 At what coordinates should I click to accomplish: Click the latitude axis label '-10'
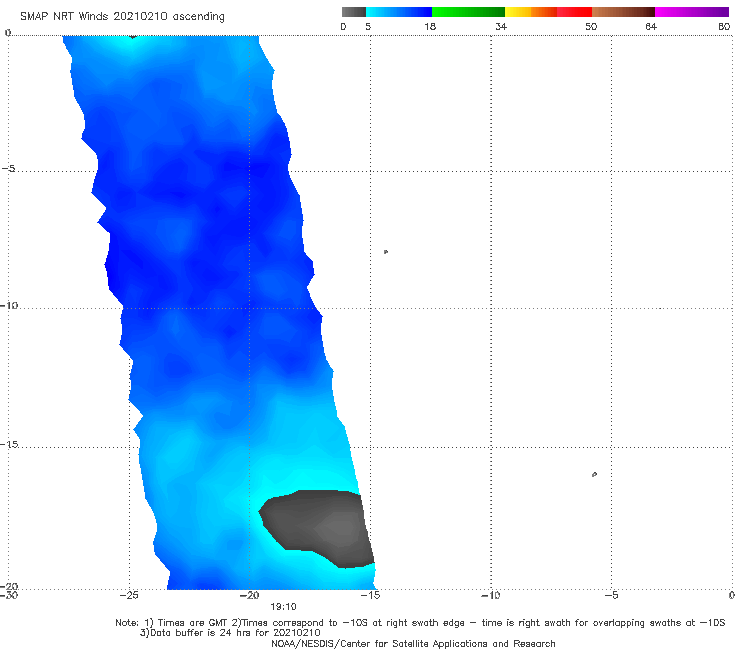click(x=9, y=305)
